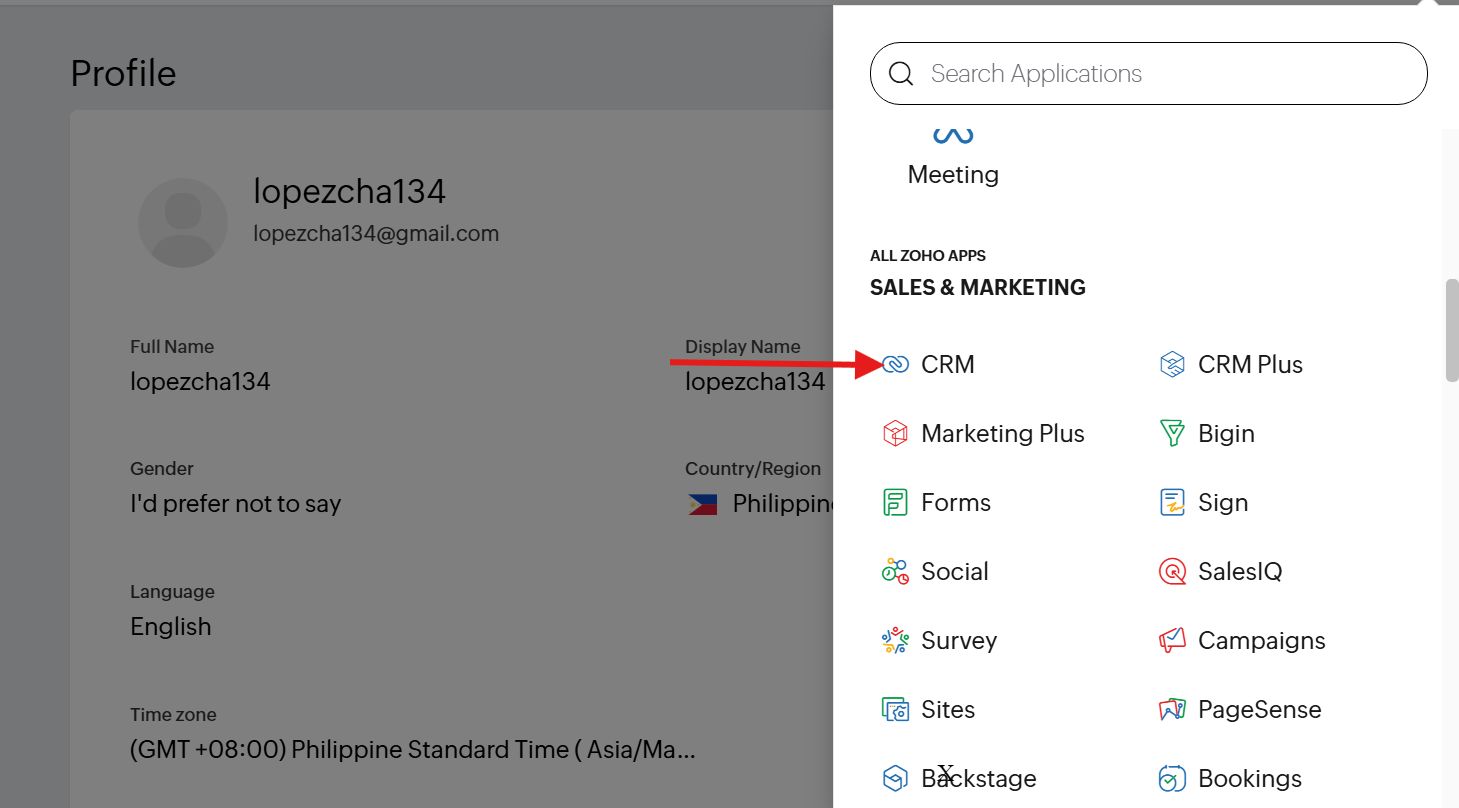Click the Sites app icon
The image size is (1459, 808).
pyautogui.click(x=895, y=710)
